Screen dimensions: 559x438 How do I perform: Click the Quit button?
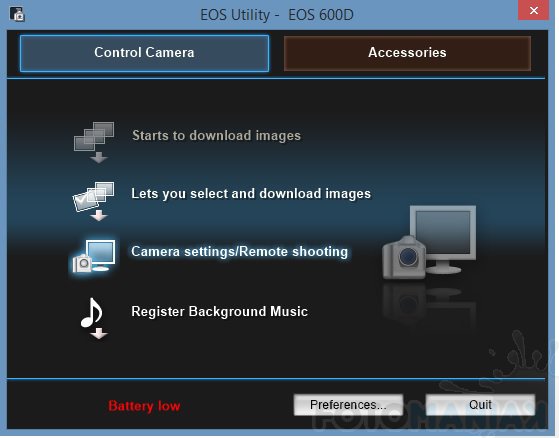pyautogui.click(x=480, y=405)
